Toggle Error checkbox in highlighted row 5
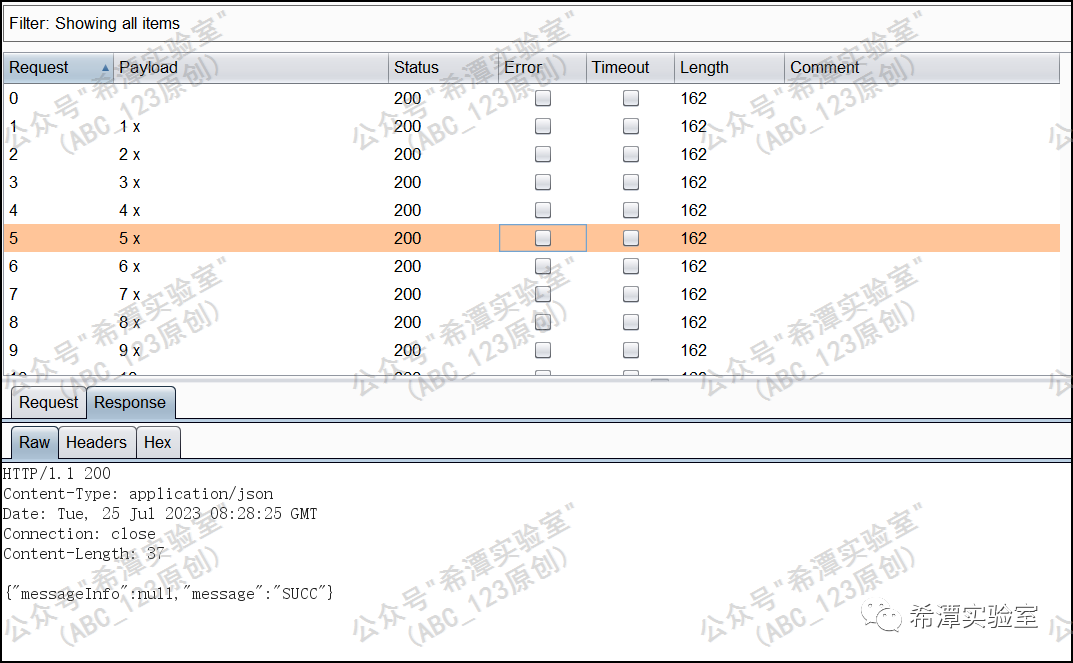This screenshot has width=1073, height=663. pyautogui.click(x=543, y=239)
